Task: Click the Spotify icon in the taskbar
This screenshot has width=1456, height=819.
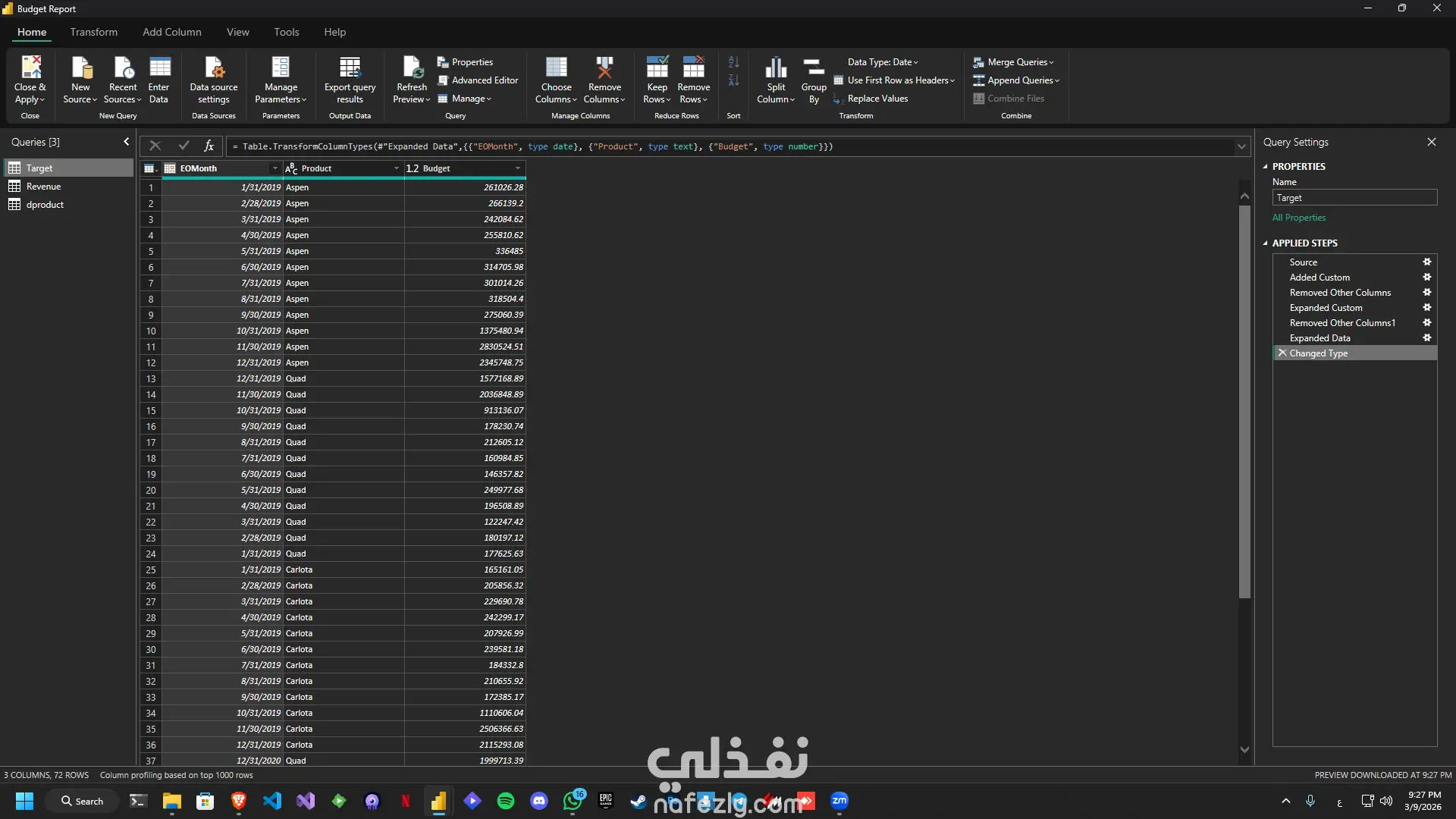Action: (x=506, y=801)
